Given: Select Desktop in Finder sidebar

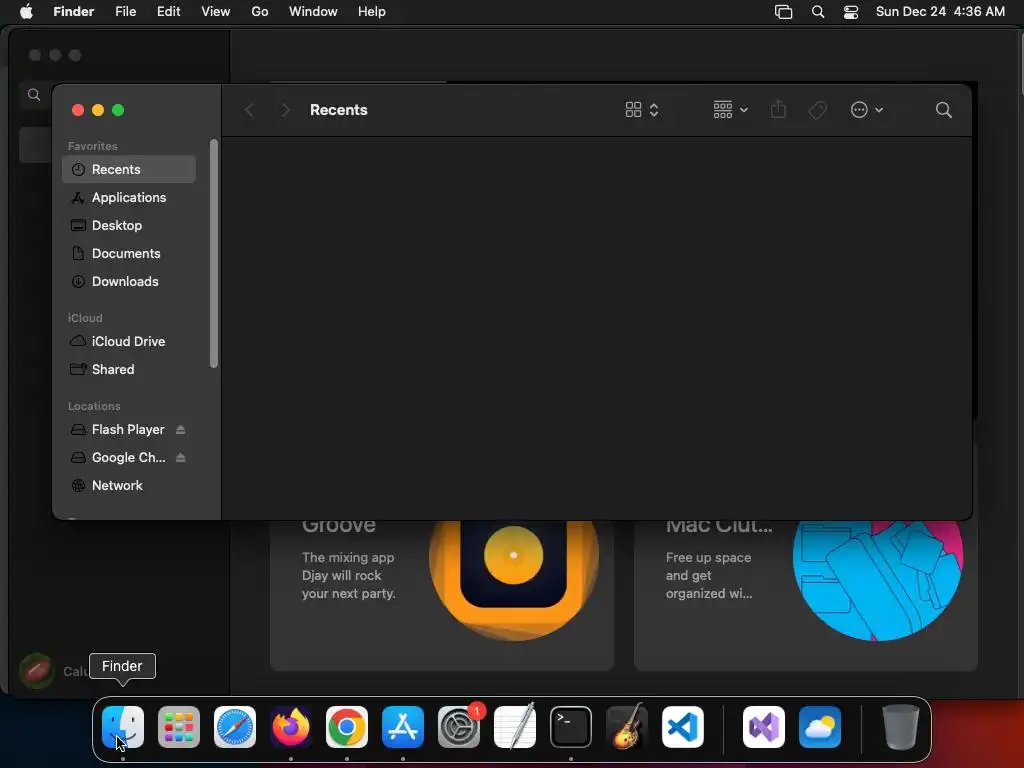Looking at the screenshot, I should 129,225.
